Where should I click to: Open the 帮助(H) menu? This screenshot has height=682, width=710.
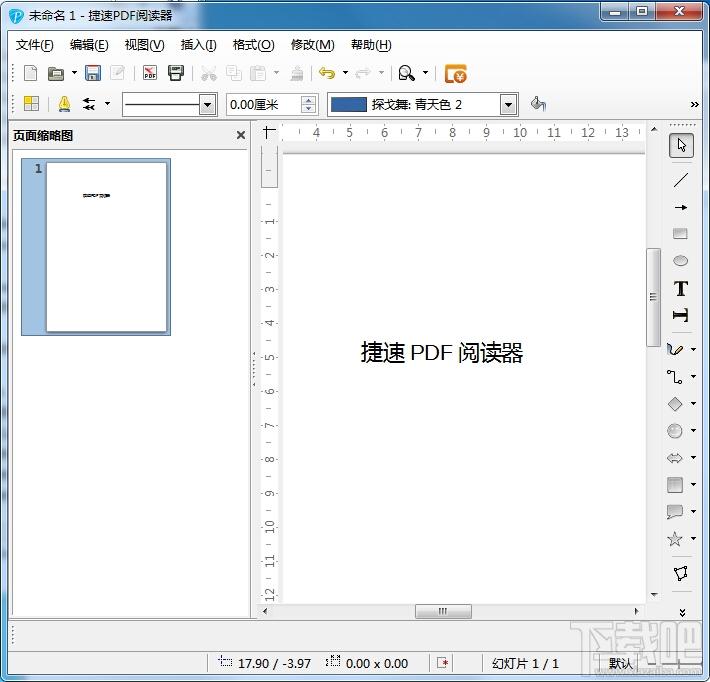[x=371, y=45]
